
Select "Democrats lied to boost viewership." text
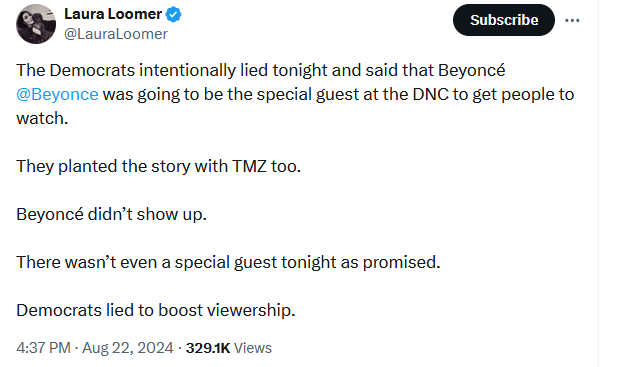[x=156, y=310]
